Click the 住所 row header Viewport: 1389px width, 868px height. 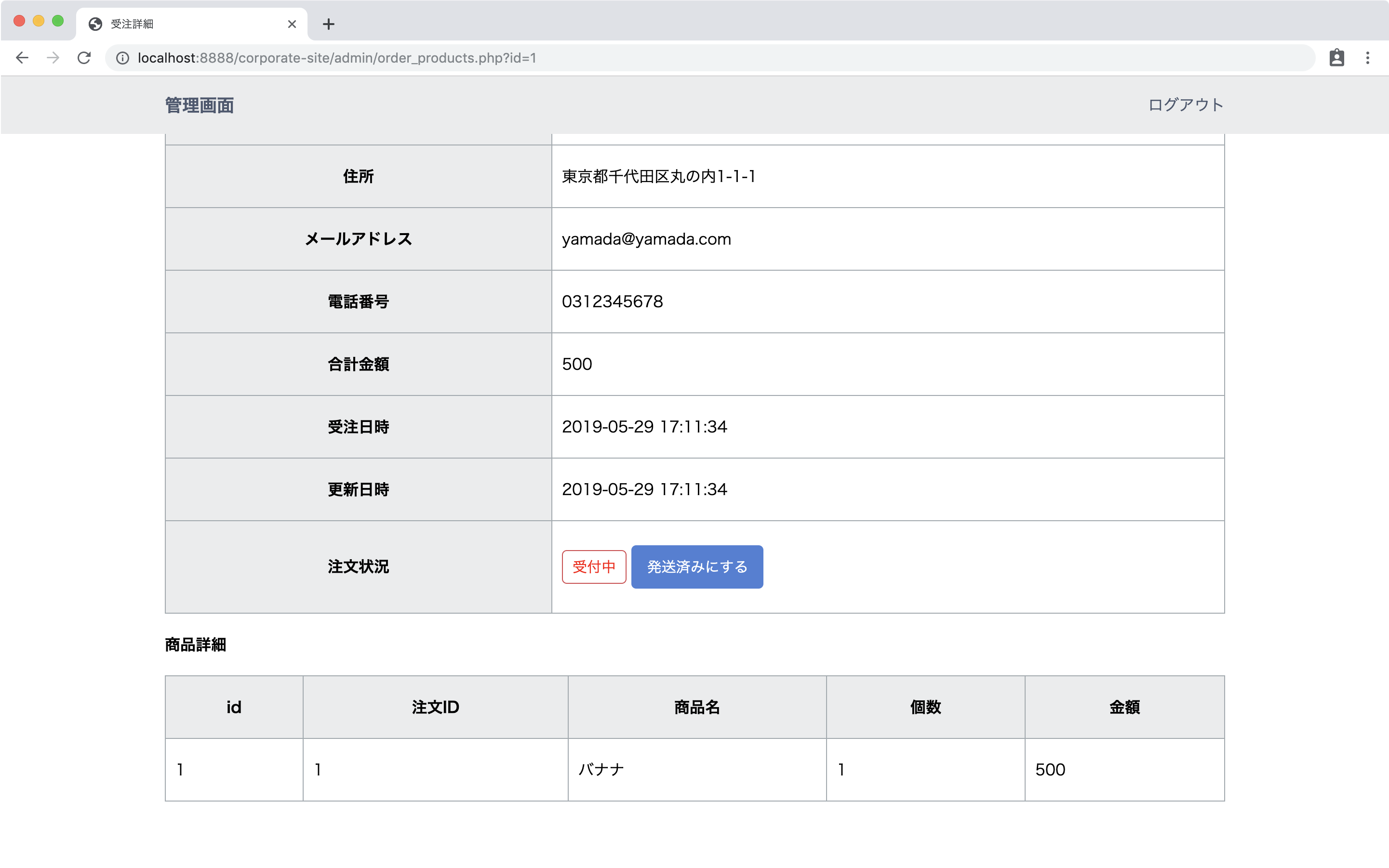(x=359, y=176)
